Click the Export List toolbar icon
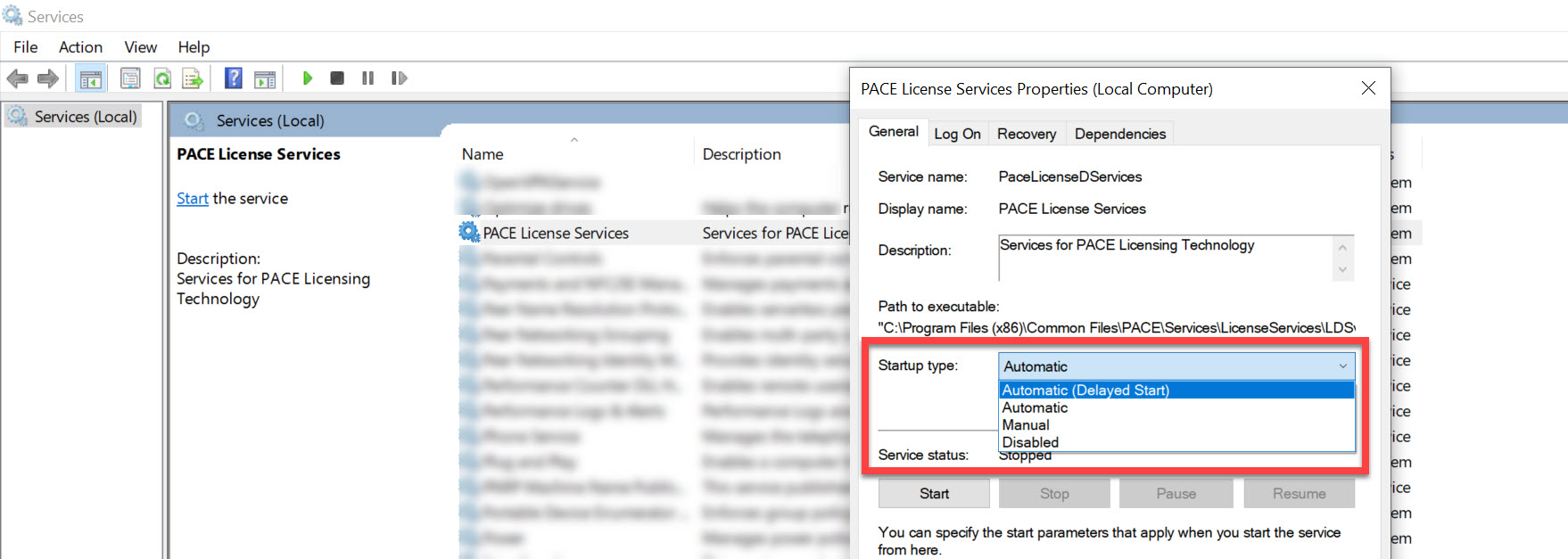Image resolution: width=1568 pixels, height=559 pixels. point(193,78)
